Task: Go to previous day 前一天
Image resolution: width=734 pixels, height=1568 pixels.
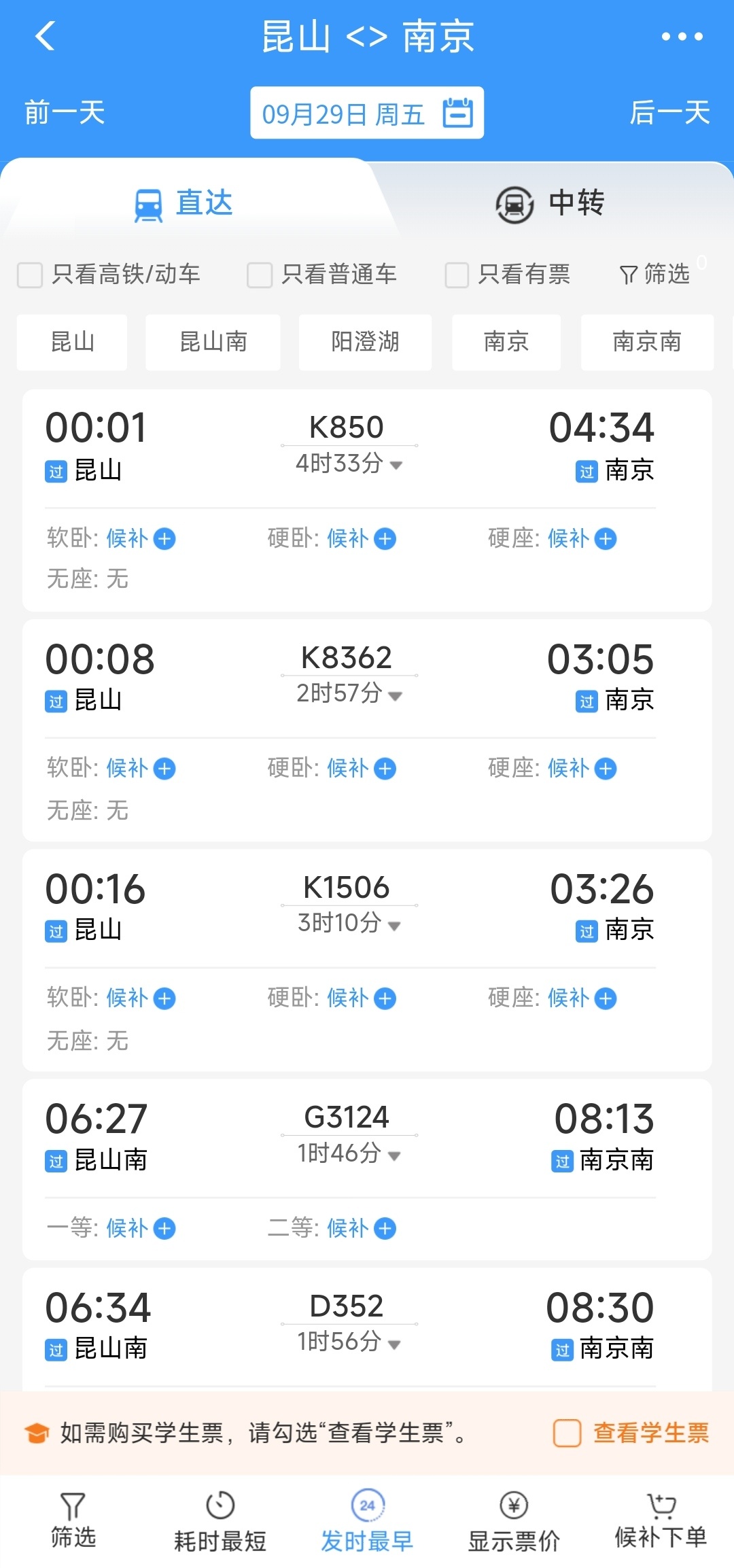Action: coord(65,113)
